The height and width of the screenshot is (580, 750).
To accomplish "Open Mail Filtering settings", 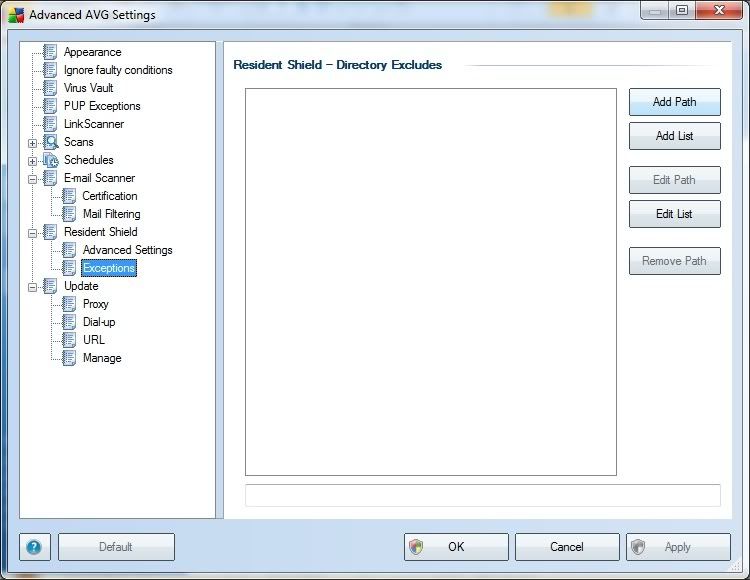I will pos(111,214).
